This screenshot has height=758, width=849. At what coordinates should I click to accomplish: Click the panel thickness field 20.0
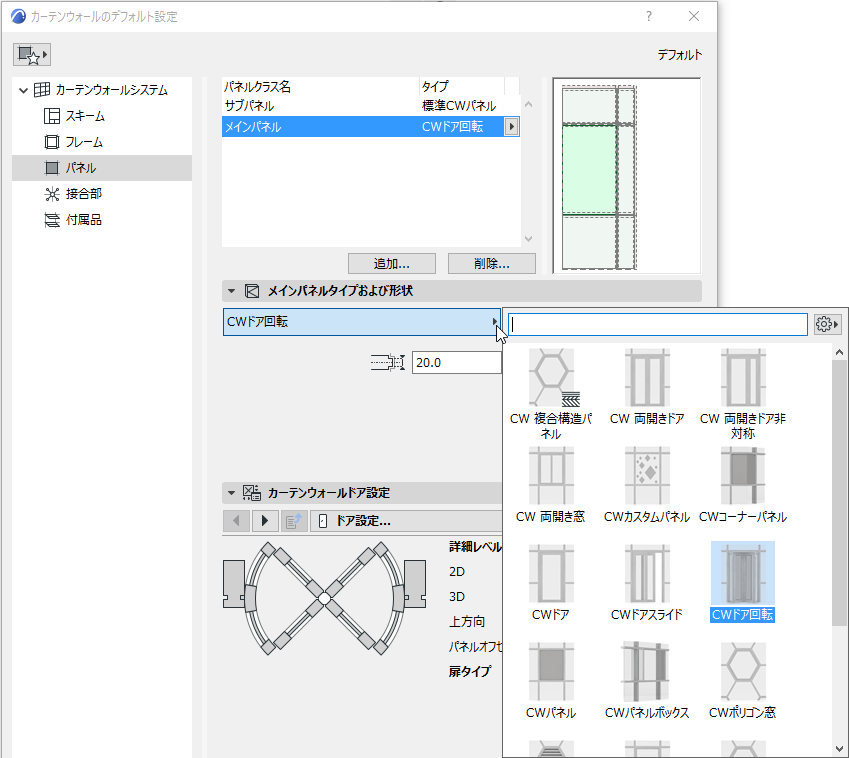pyautogui.click(x=456, y=363)
